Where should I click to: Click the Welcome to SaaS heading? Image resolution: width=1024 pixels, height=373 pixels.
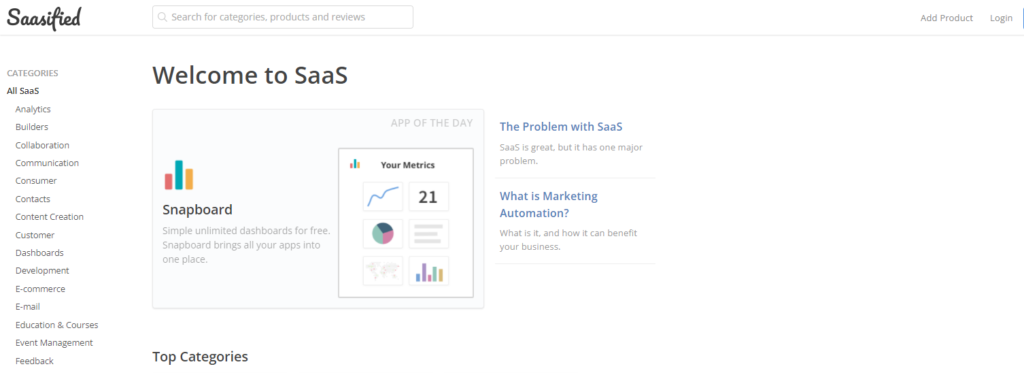click(250, 75)
